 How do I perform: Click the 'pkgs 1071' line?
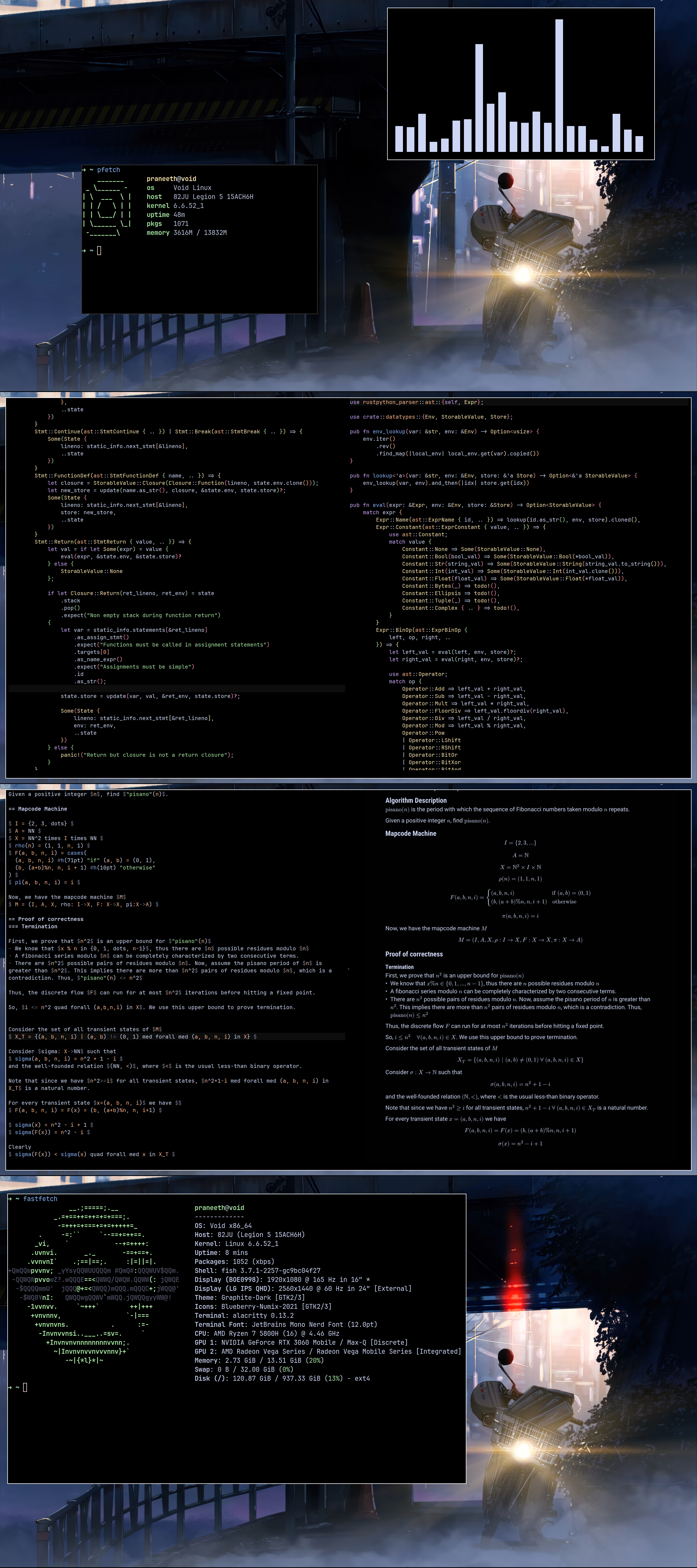[x=167, y=223]
